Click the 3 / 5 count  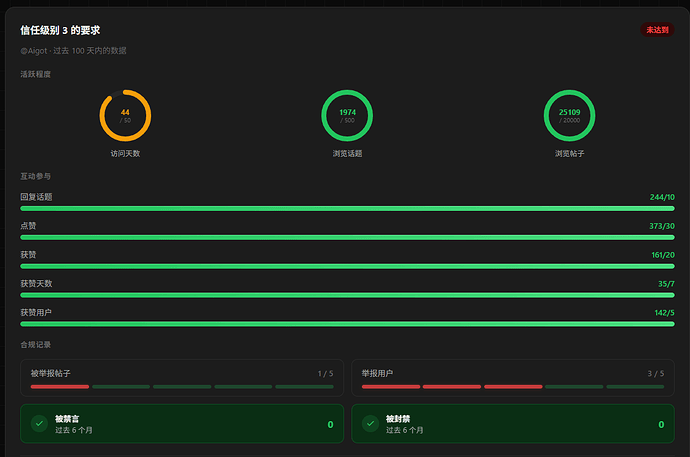pos(656,374)
